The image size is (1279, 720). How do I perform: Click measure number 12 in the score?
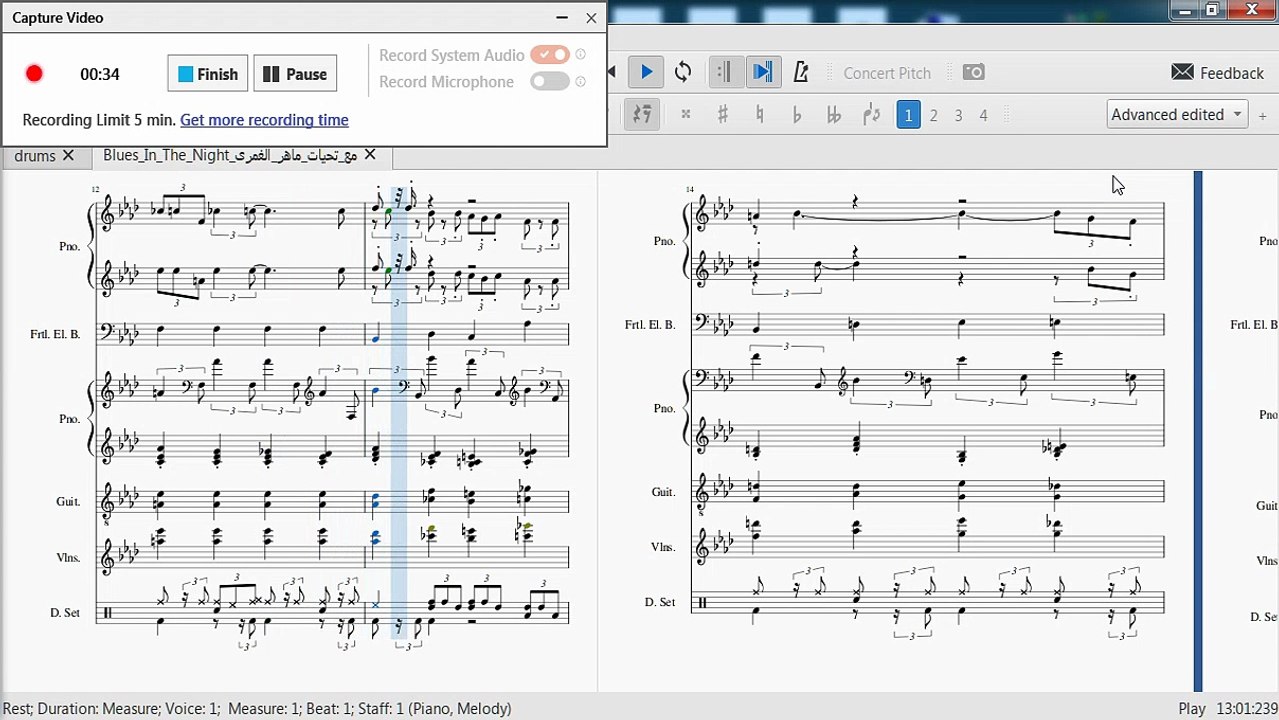(x=95, y=189)
